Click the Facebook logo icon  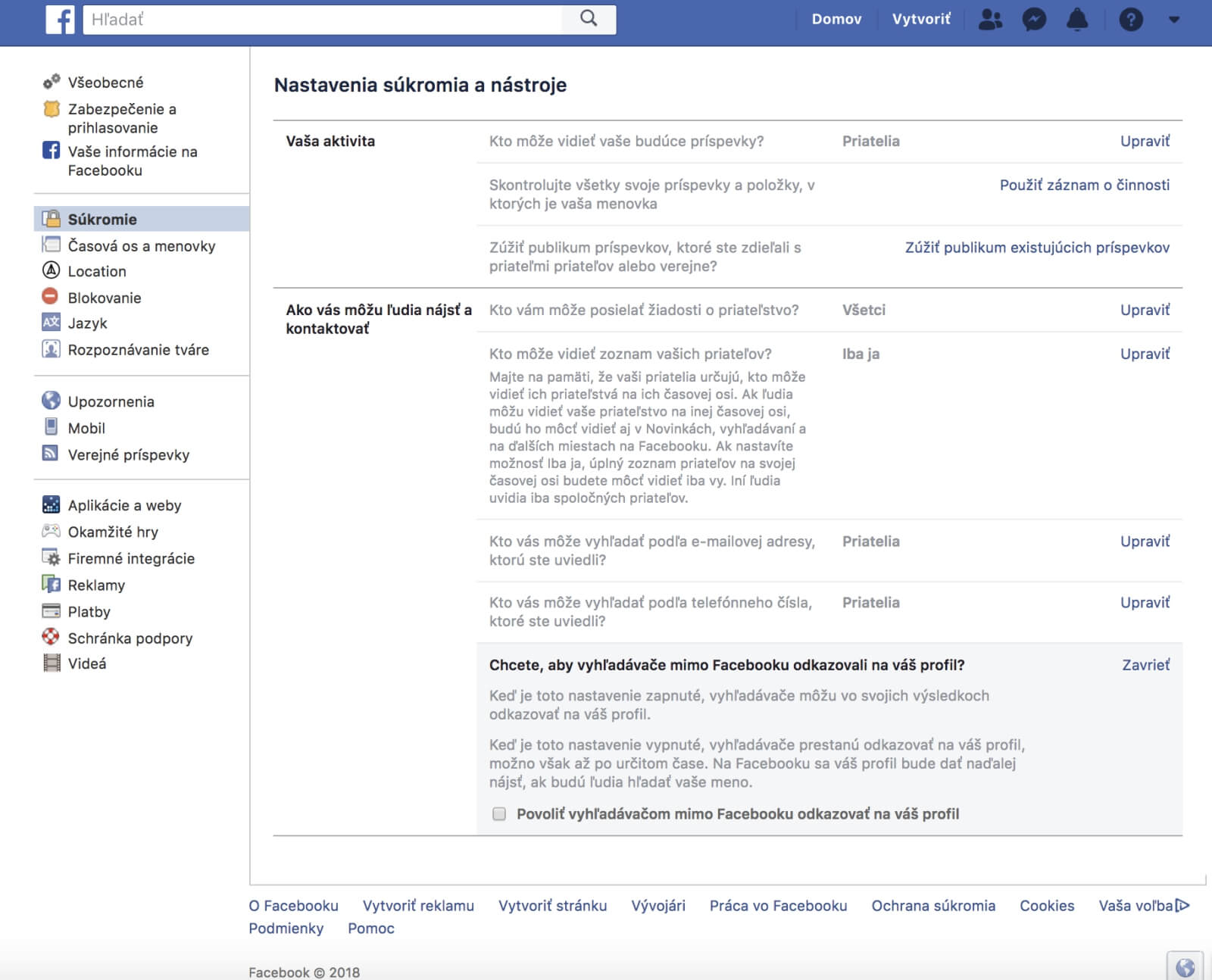60,20
